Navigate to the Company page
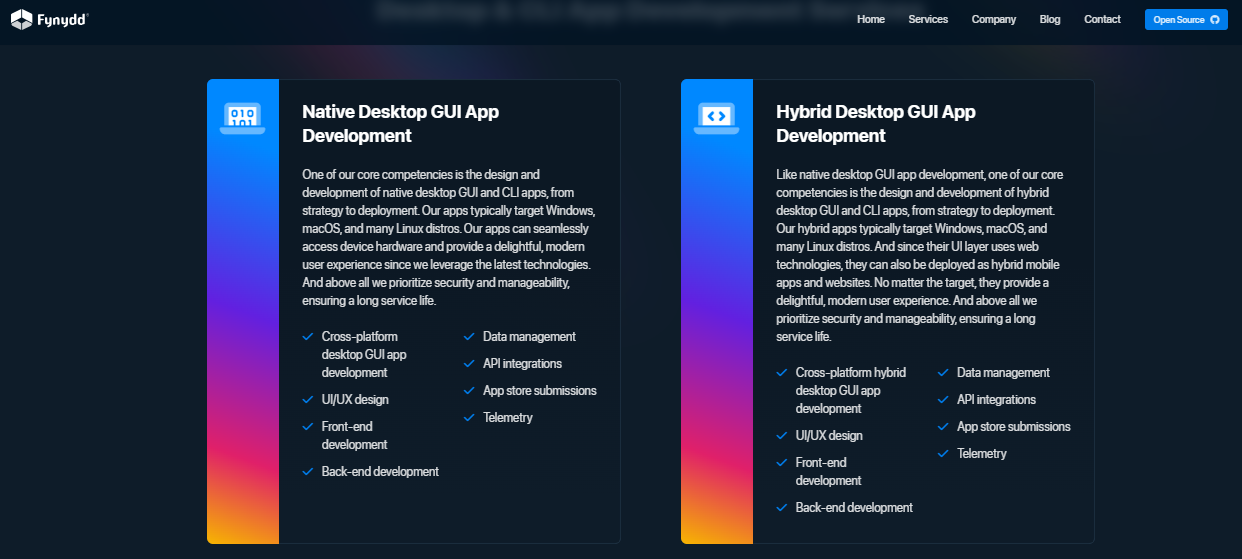Screen dimensions: 1242x559 click(993, 19)
